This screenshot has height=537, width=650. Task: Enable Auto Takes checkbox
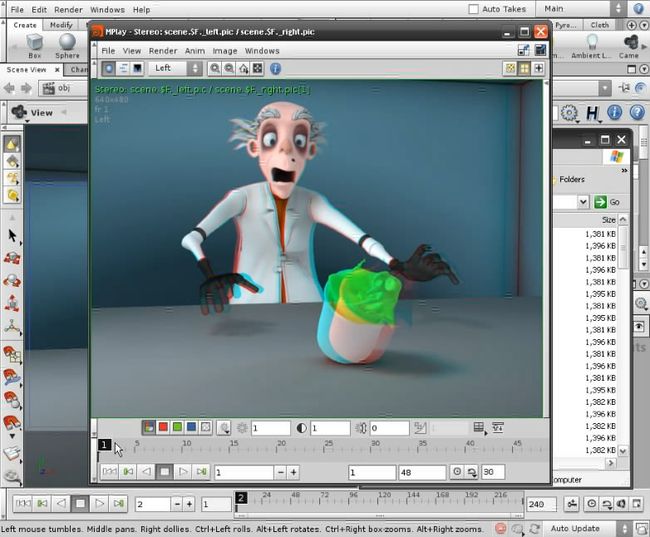pyautogui.click(x=473, y=9)
